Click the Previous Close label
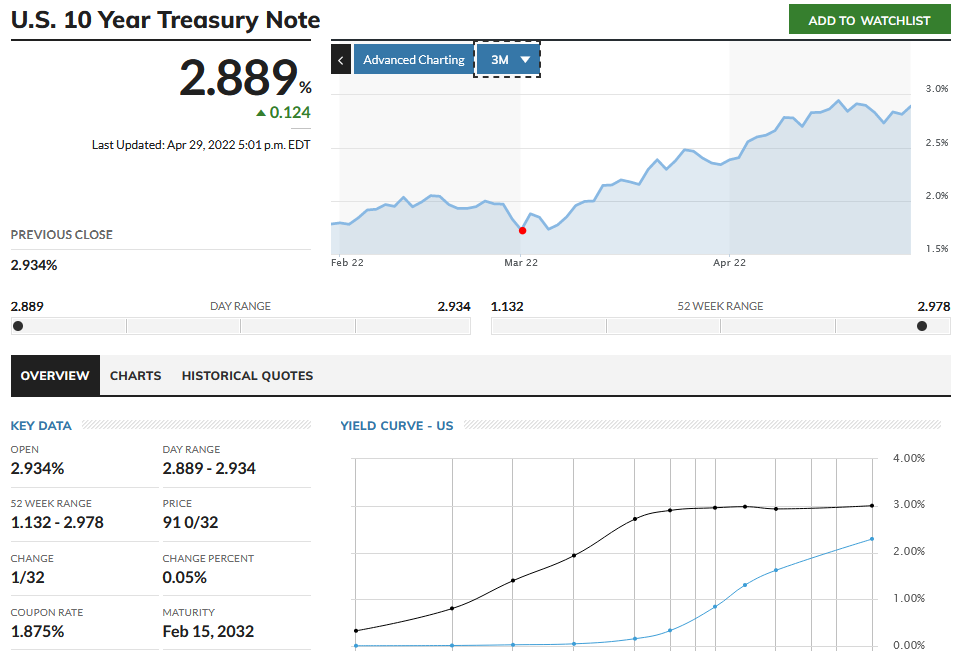This screenshot has width=955, height=651. tap(62, 234)
